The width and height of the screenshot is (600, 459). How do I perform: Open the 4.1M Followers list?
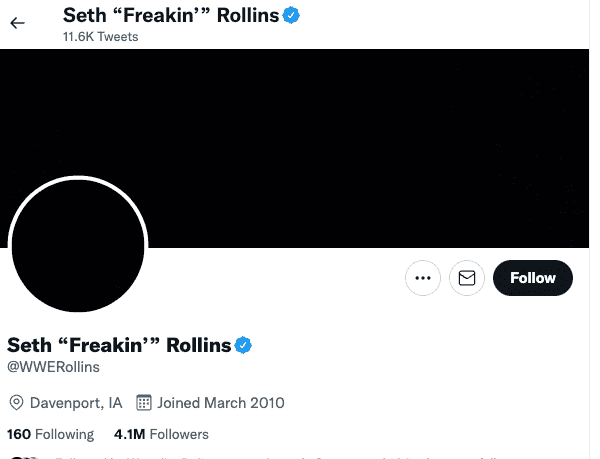(x=161, y=434)
